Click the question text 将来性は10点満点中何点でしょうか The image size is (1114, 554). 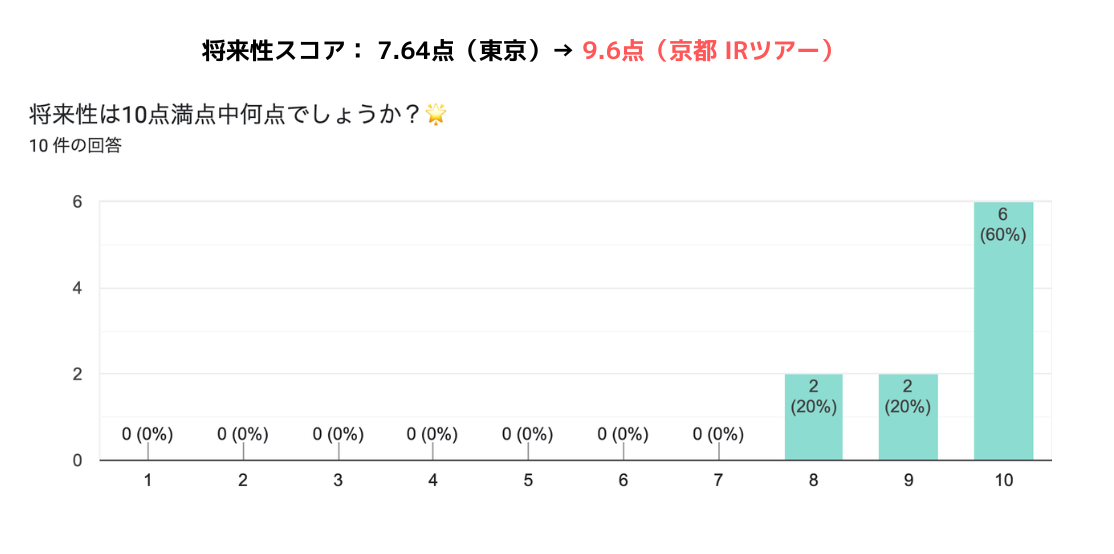coord(224,115)
